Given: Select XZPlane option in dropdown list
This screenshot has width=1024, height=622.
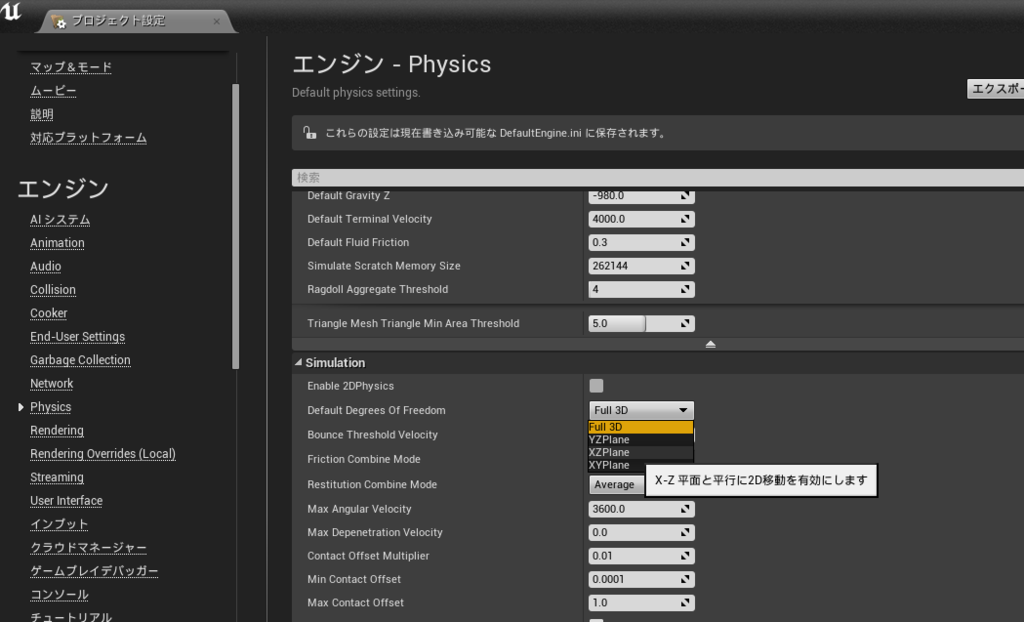Looking at the screenshot, I should coord(641,452).
